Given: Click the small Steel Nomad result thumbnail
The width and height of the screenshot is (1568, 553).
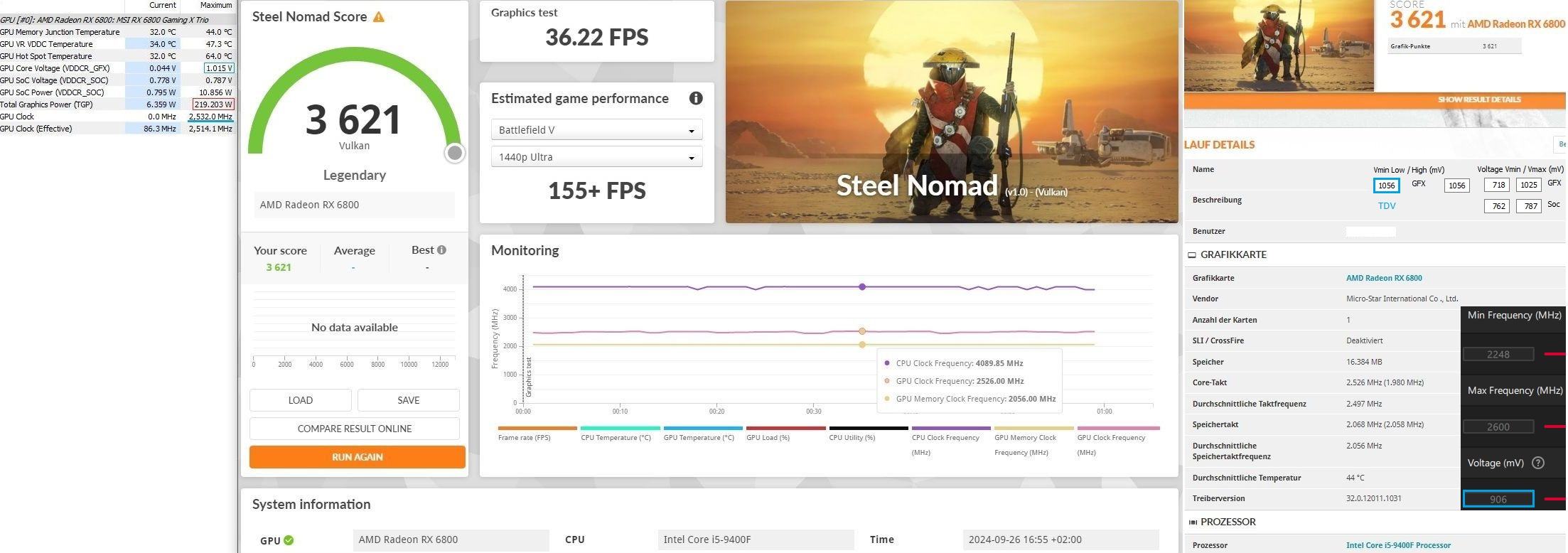Looking at the screenshot, I should click(1279, 45).
